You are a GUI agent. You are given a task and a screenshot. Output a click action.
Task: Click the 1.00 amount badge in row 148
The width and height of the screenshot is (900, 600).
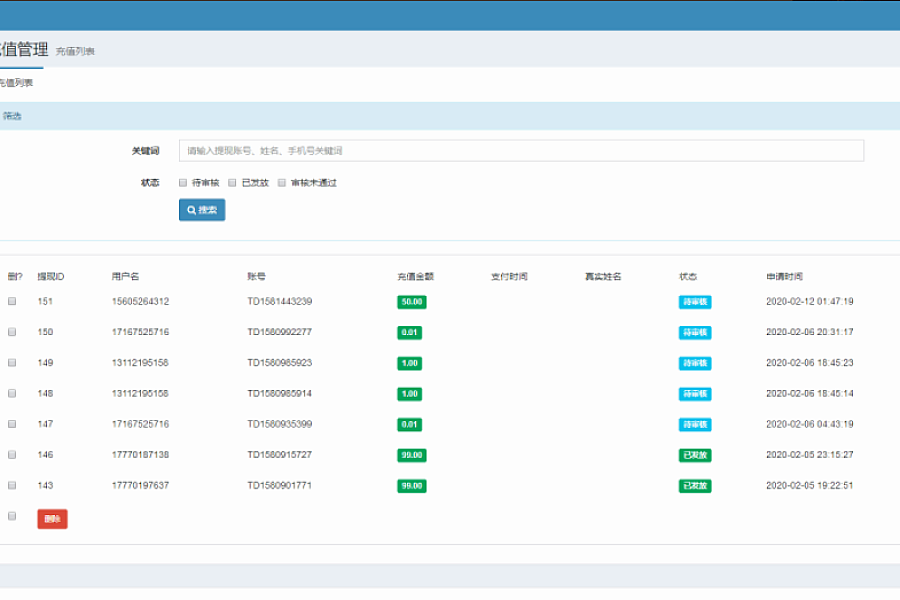pos(409,394)
